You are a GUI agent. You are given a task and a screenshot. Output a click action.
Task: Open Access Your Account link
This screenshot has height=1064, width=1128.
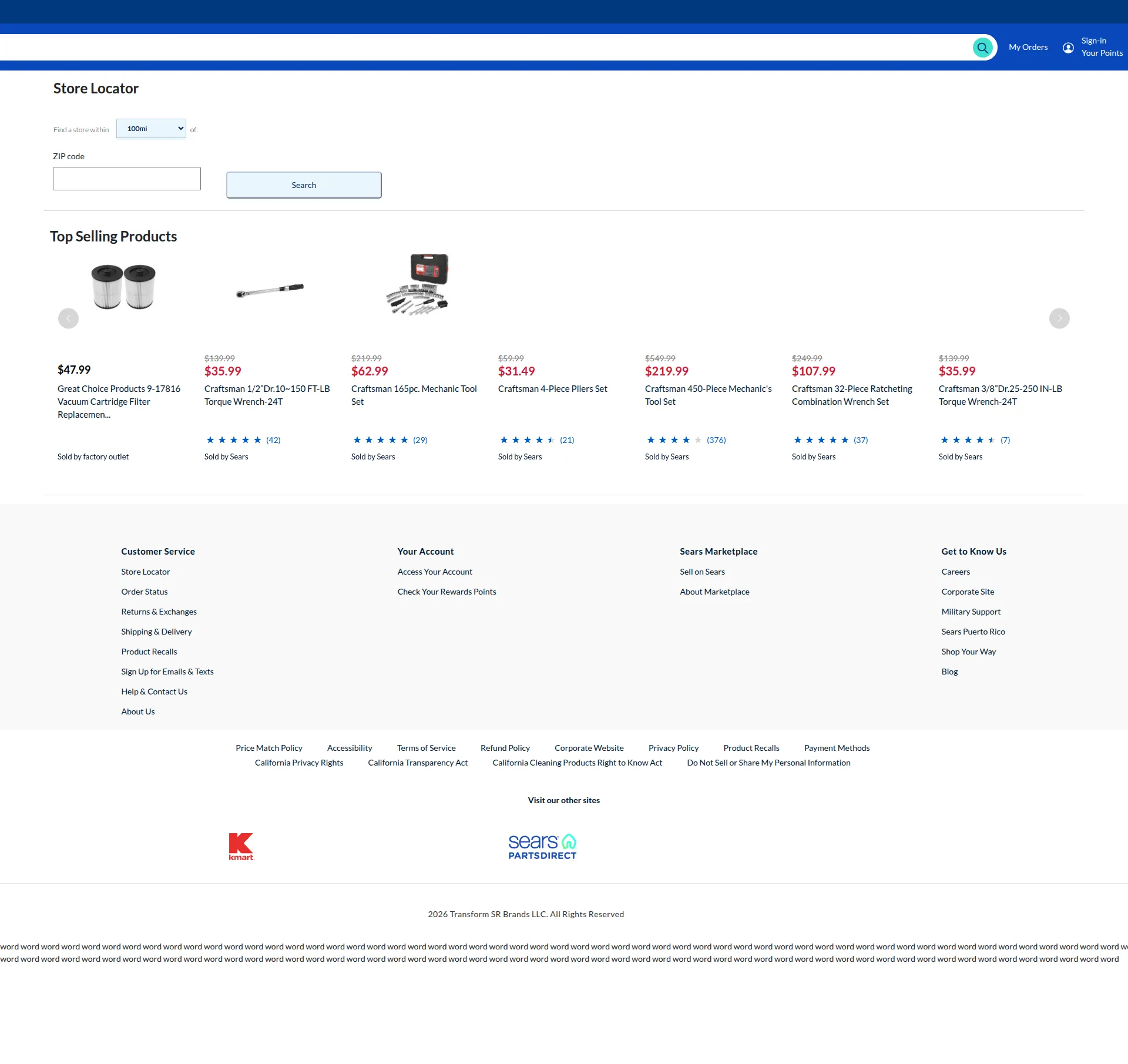coord(435,572)
